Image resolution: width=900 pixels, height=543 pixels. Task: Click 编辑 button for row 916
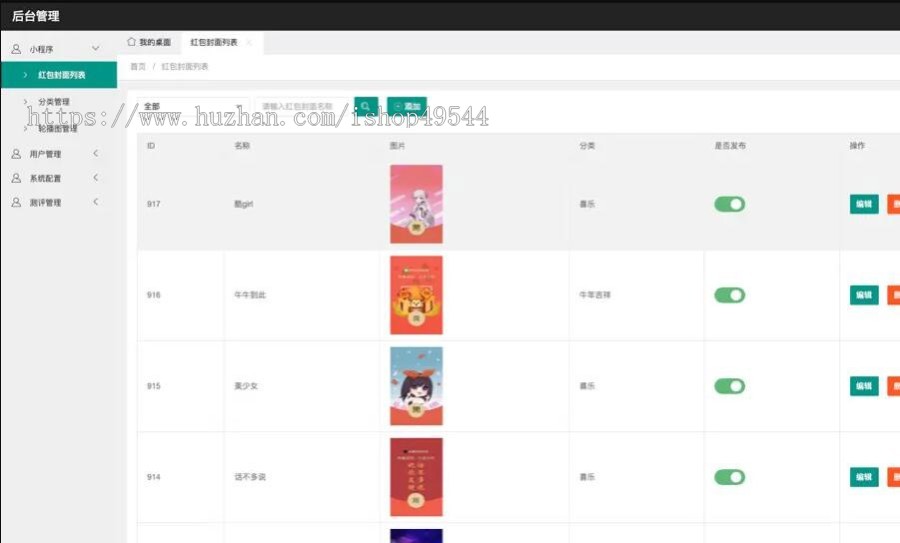pyautogui.click(x=864, y=295)
